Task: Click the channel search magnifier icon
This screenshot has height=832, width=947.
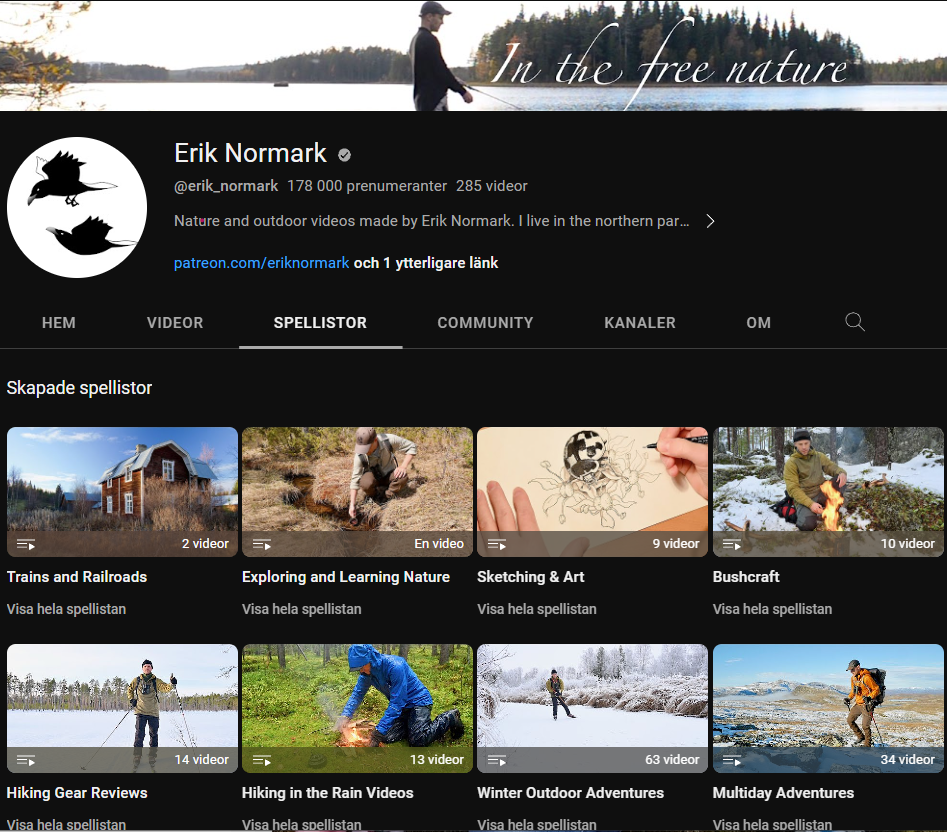Action: [855, 322]
